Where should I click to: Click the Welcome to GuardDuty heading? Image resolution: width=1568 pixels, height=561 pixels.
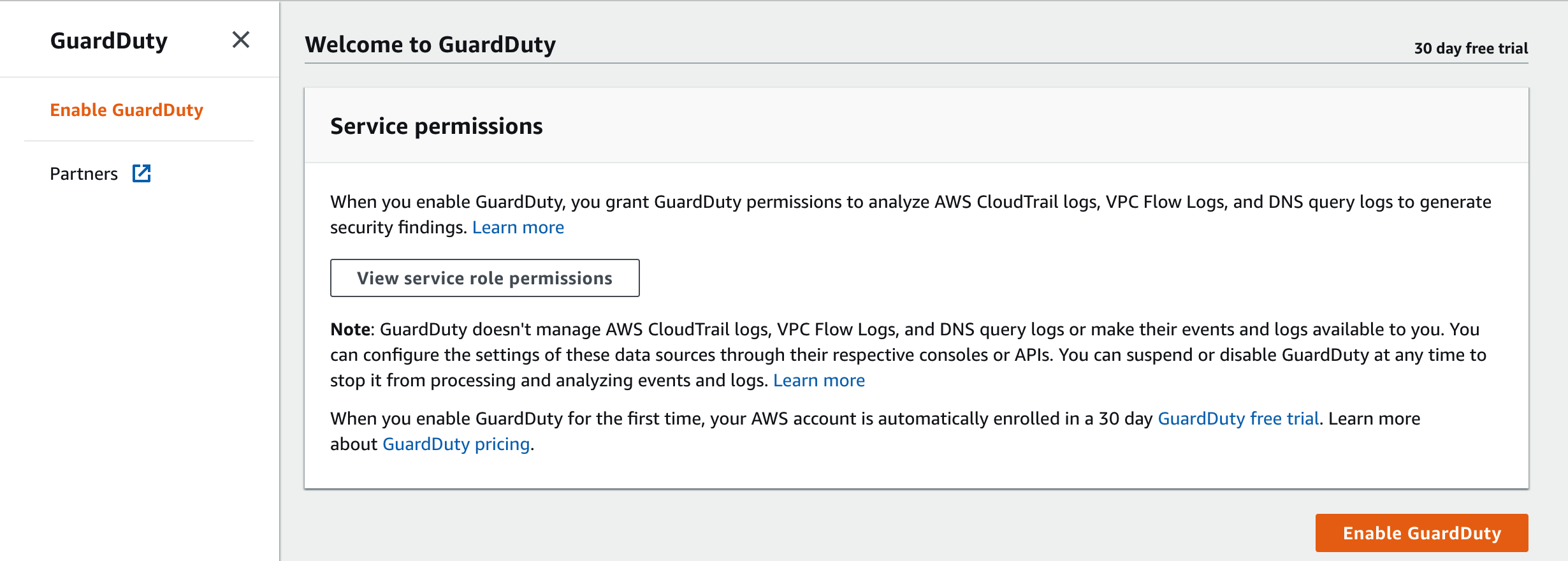(x=430, y=45)
